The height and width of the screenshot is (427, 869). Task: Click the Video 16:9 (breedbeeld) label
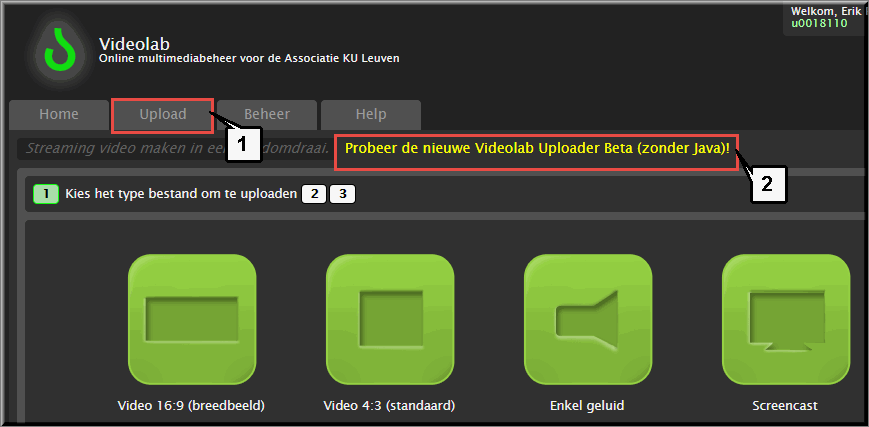click(x=191, y=405)
